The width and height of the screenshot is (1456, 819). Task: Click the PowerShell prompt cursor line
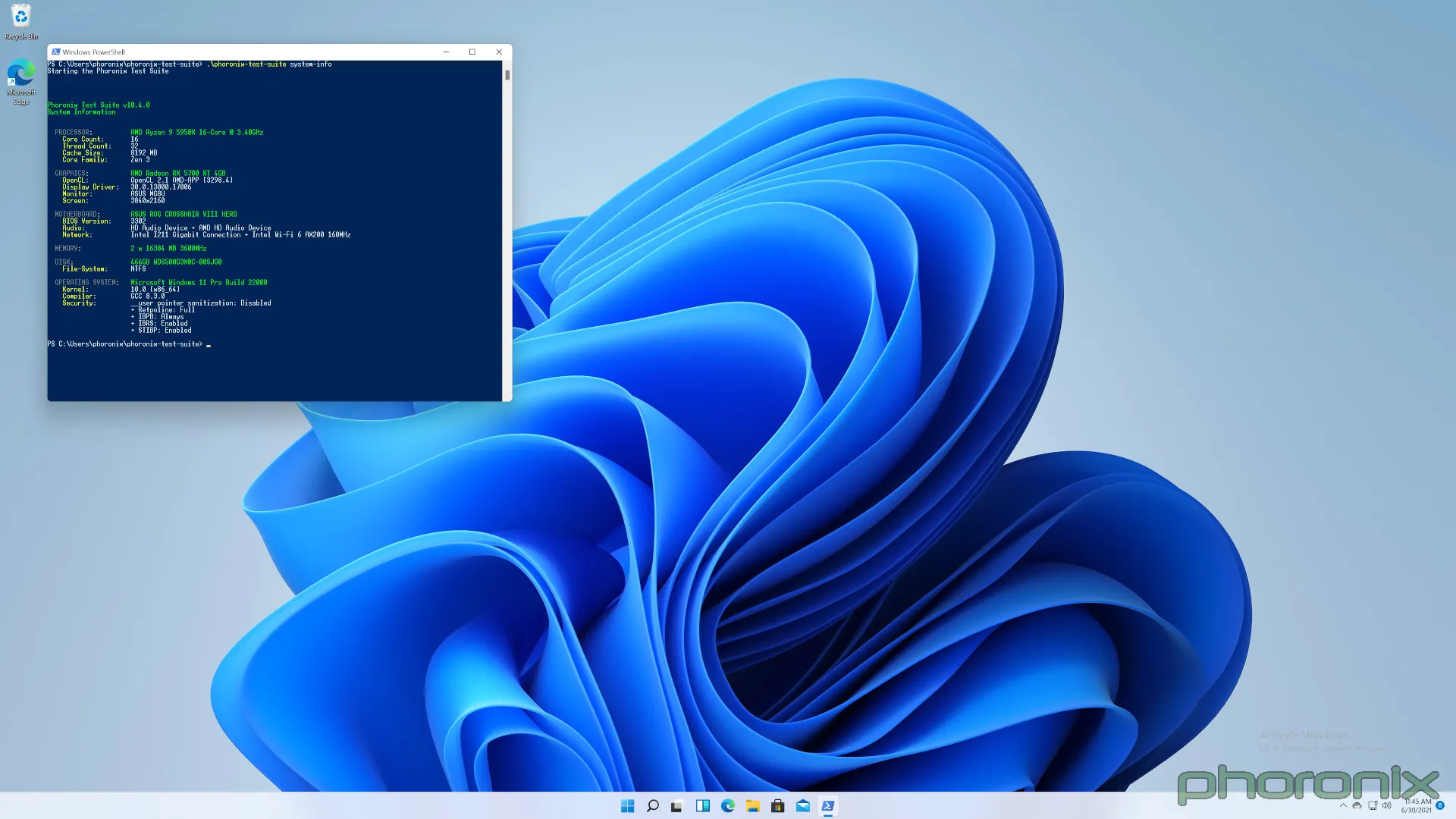(129, 344)
